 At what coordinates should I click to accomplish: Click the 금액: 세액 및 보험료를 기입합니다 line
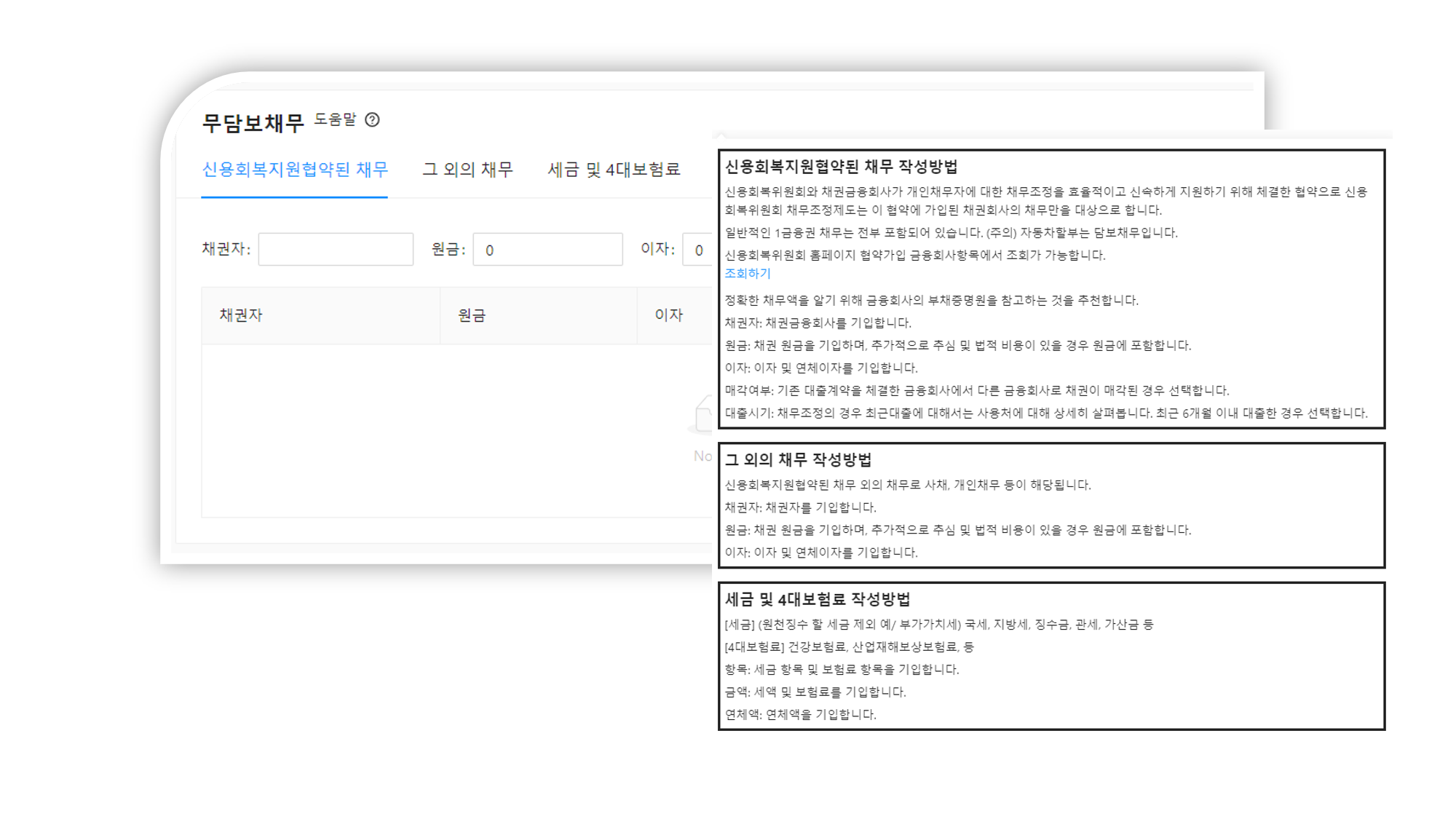(x=815, y=692)
